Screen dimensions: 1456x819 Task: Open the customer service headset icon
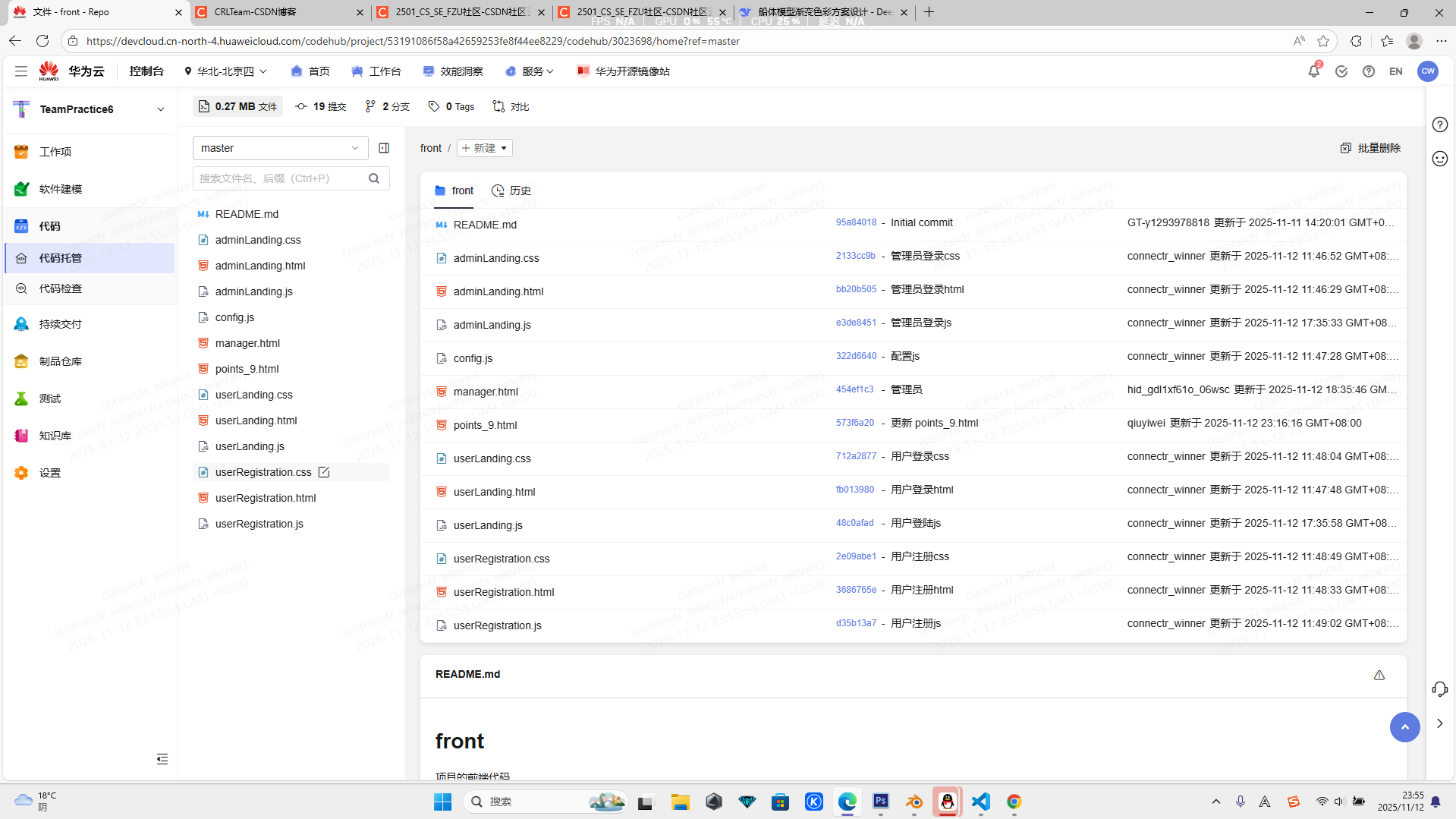1439,688
